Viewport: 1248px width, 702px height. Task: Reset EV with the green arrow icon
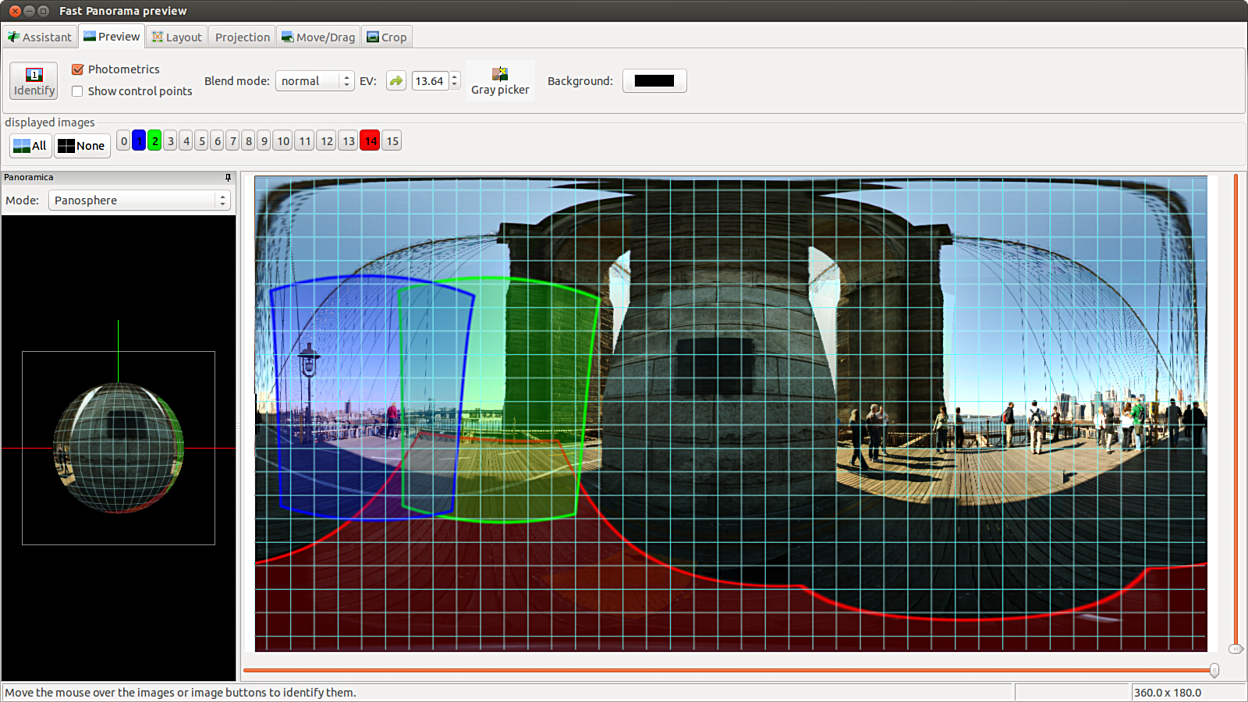click(396, 81)
